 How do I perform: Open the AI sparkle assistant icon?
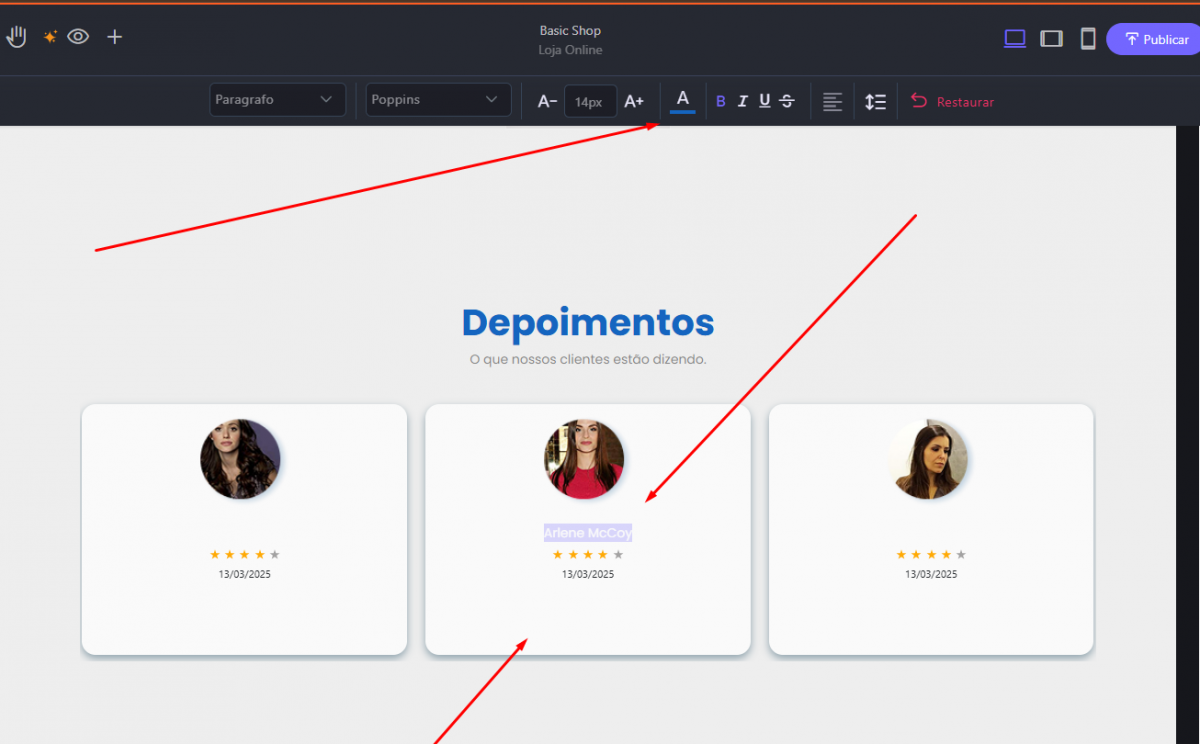[49, 37]
